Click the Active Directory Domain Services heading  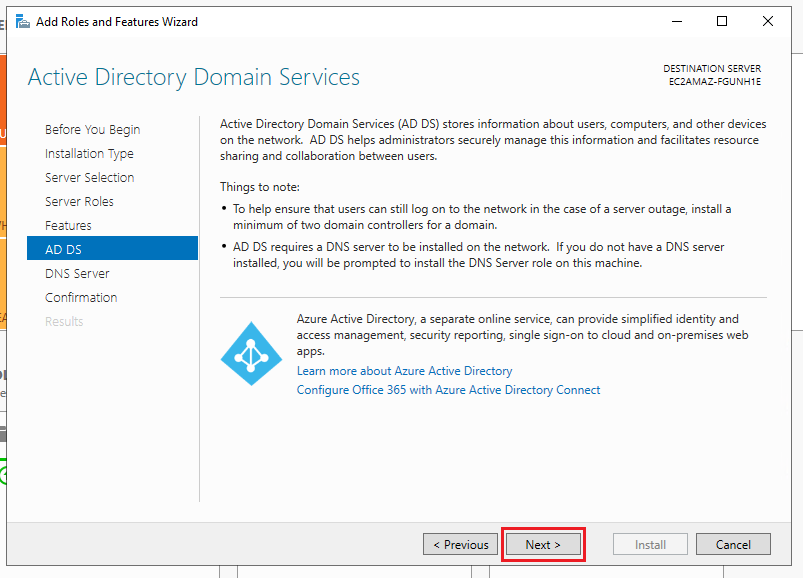click(x=194, y=77)
